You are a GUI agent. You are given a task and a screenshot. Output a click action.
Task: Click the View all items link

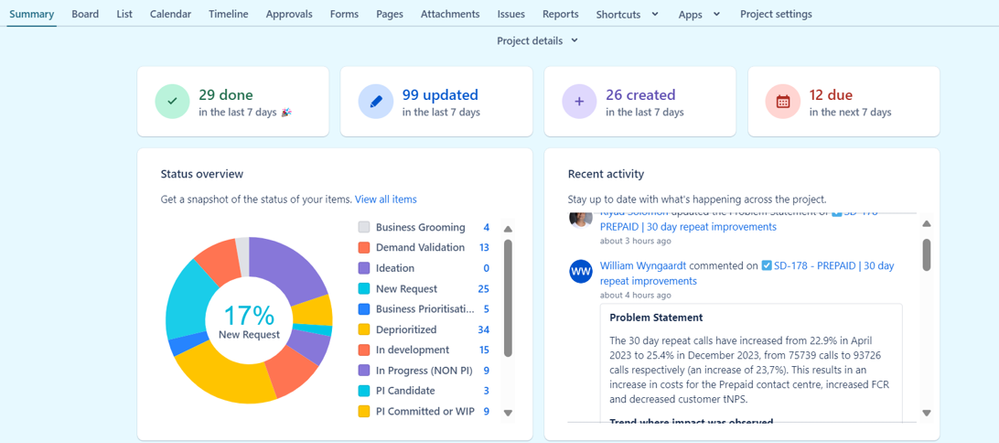pyautogui.click(x=386, y=200)
